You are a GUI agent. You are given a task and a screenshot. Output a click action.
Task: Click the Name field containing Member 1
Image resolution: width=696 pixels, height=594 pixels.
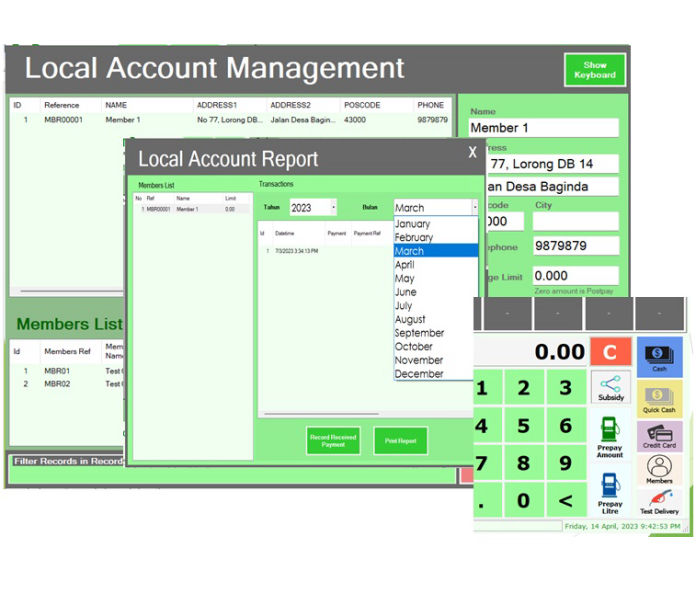pos(543,128)
